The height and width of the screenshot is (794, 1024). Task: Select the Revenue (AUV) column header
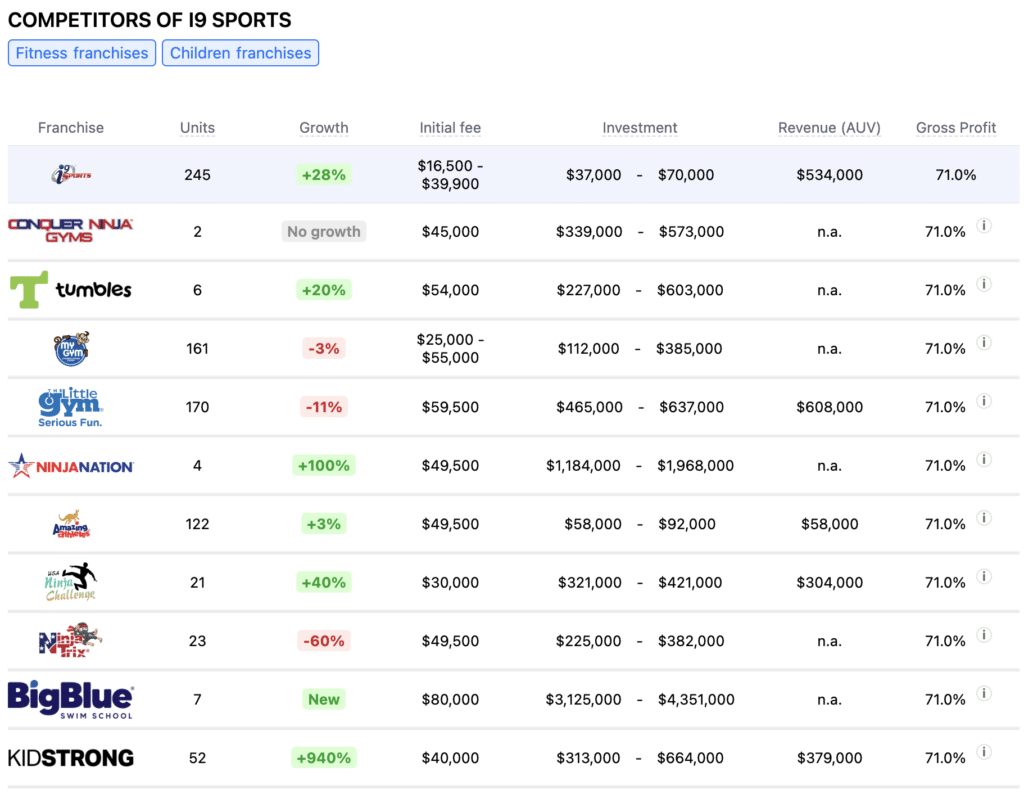click(829, 127)
